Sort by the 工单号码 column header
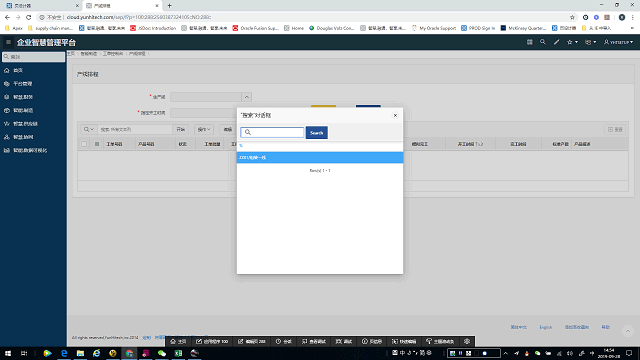Image resolution: width=640 pixels, height=360 pixels. point(114,144)
